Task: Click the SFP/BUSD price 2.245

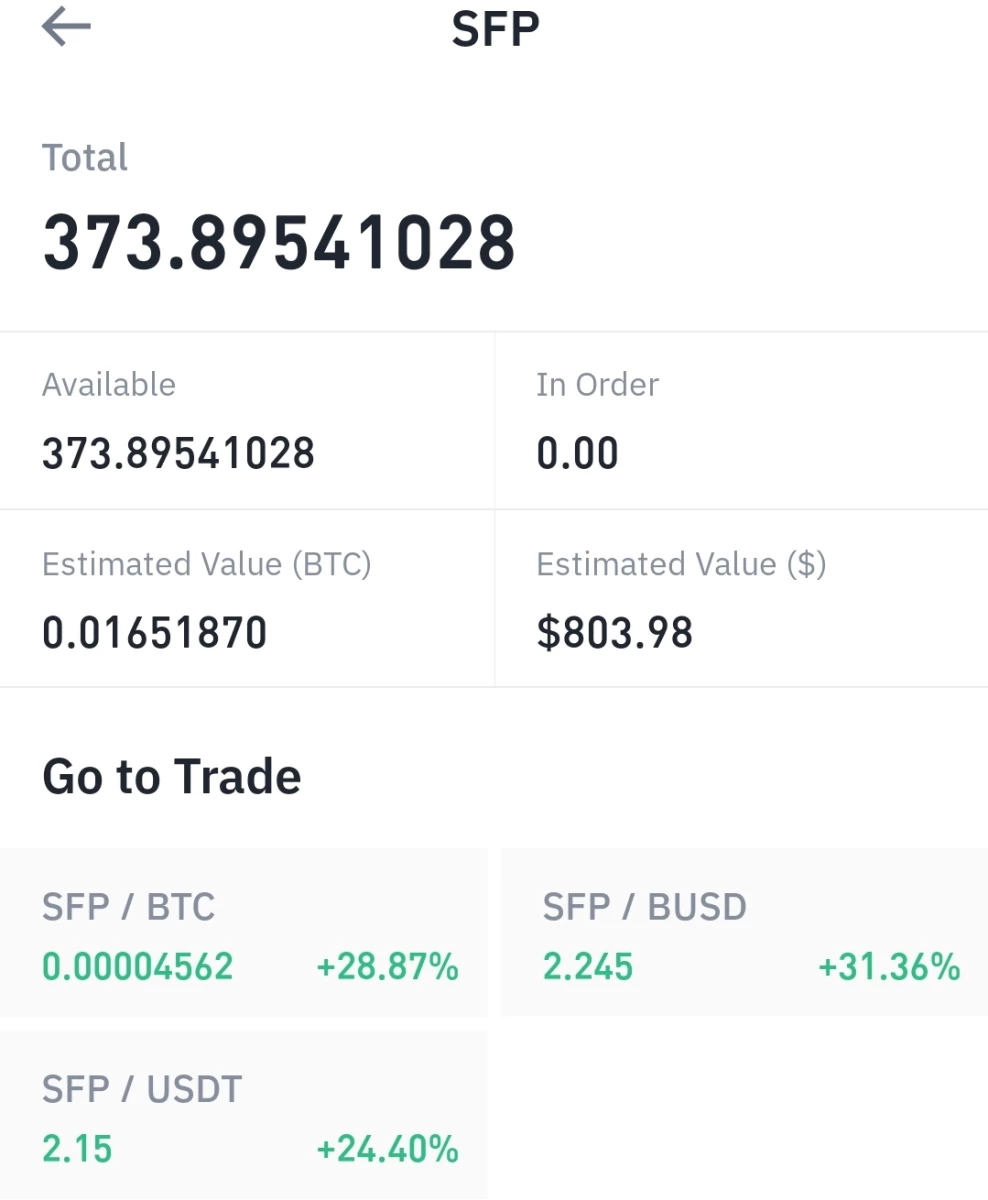Action: click(x=588, y=967)
